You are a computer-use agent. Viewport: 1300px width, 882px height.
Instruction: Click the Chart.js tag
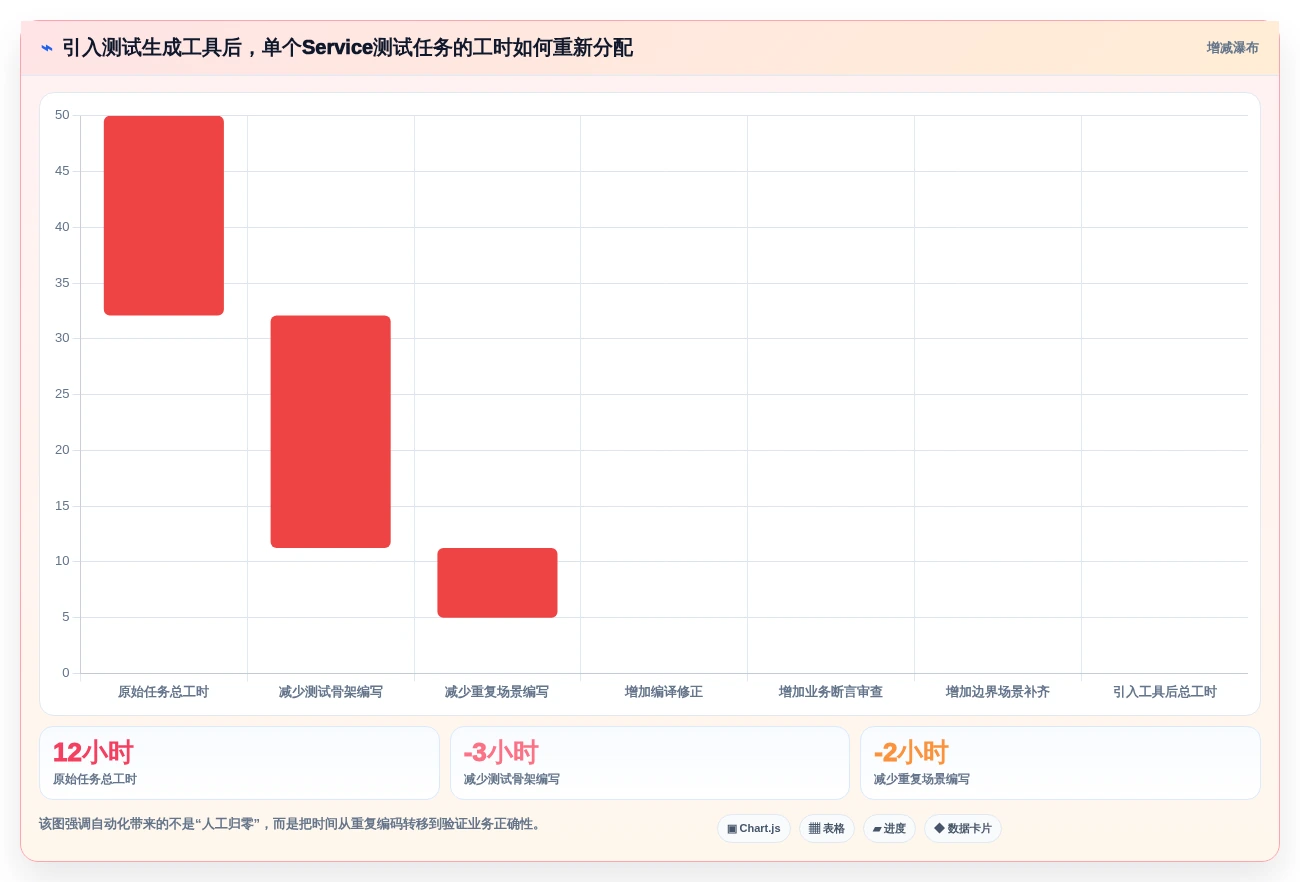(754, 829)
